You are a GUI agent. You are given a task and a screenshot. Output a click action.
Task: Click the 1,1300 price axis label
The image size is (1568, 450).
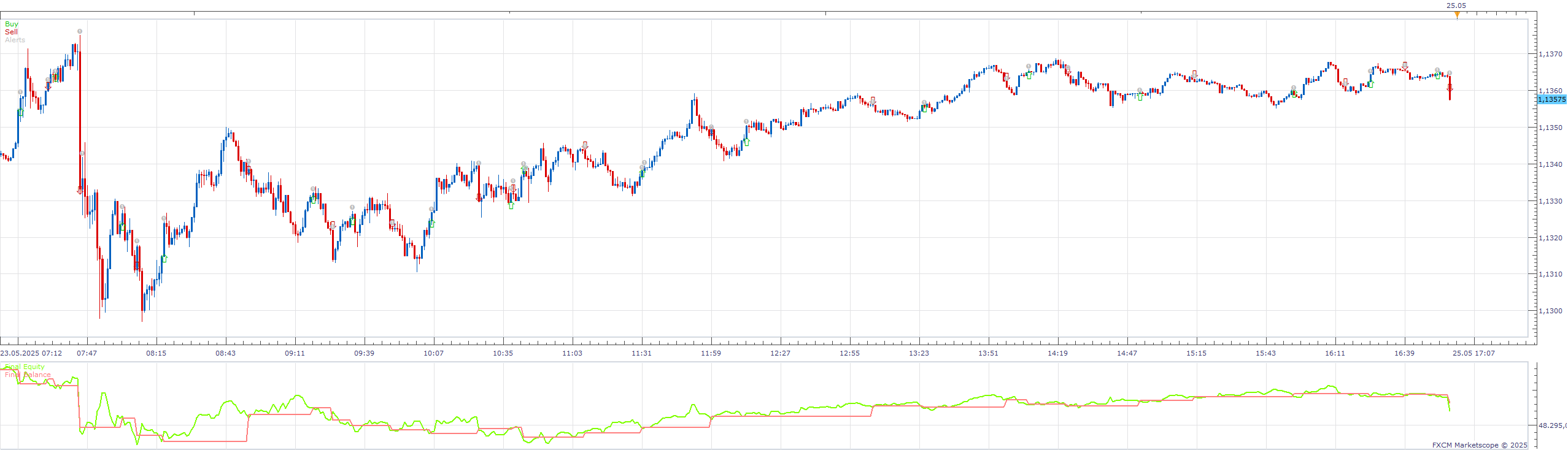(x=1550, y=311)
